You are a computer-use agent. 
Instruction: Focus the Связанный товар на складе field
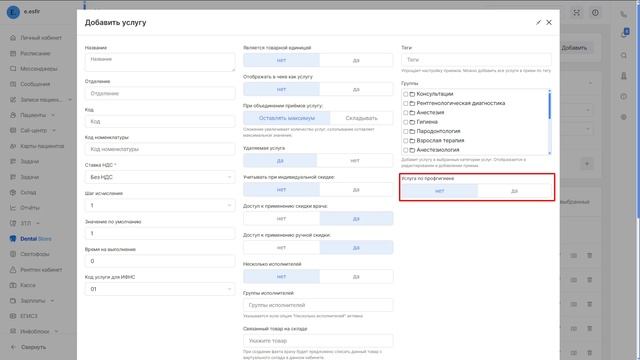click(318, 341)
